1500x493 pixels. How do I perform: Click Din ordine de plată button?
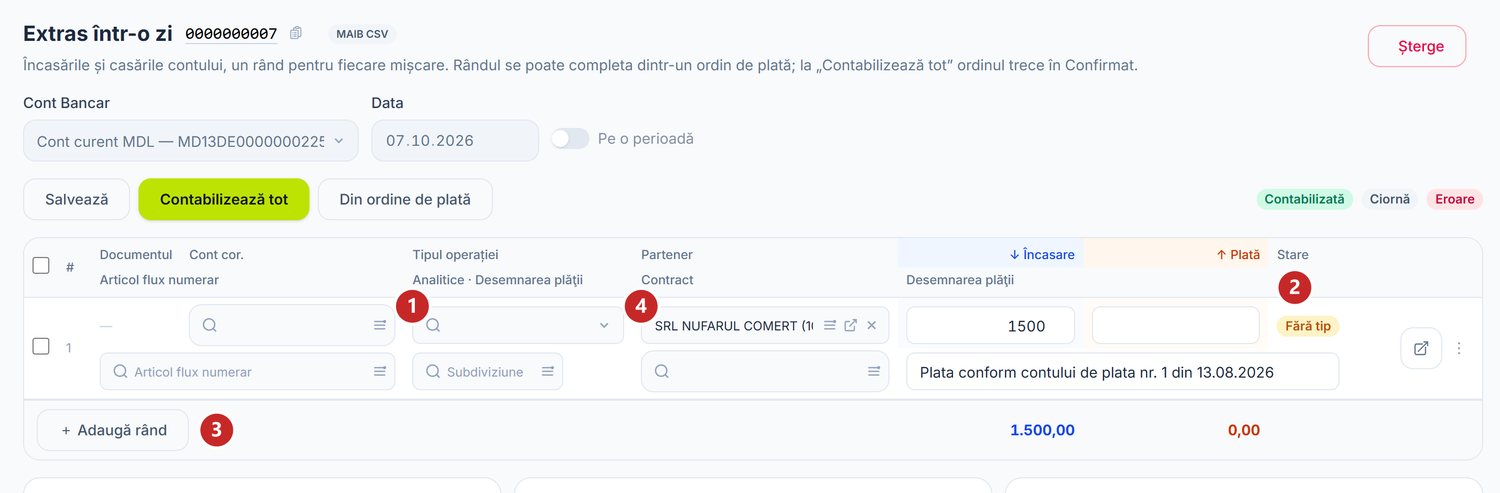[405, 199]
